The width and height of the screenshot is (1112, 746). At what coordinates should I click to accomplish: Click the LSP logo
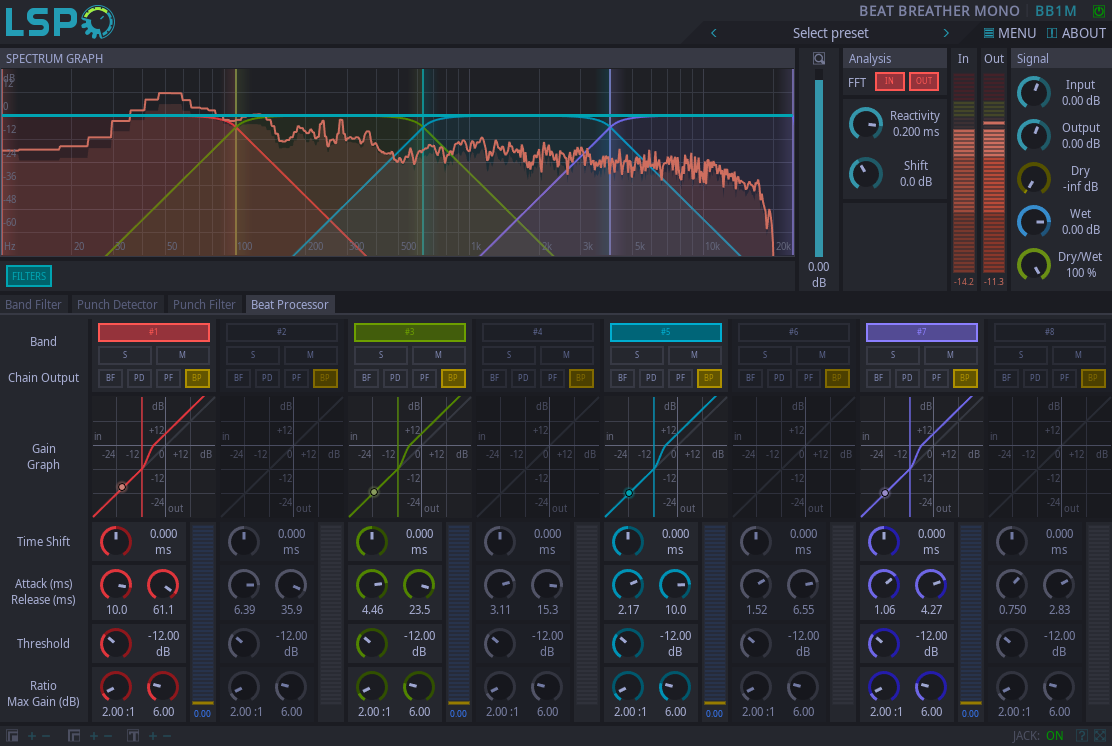point(60,22)
